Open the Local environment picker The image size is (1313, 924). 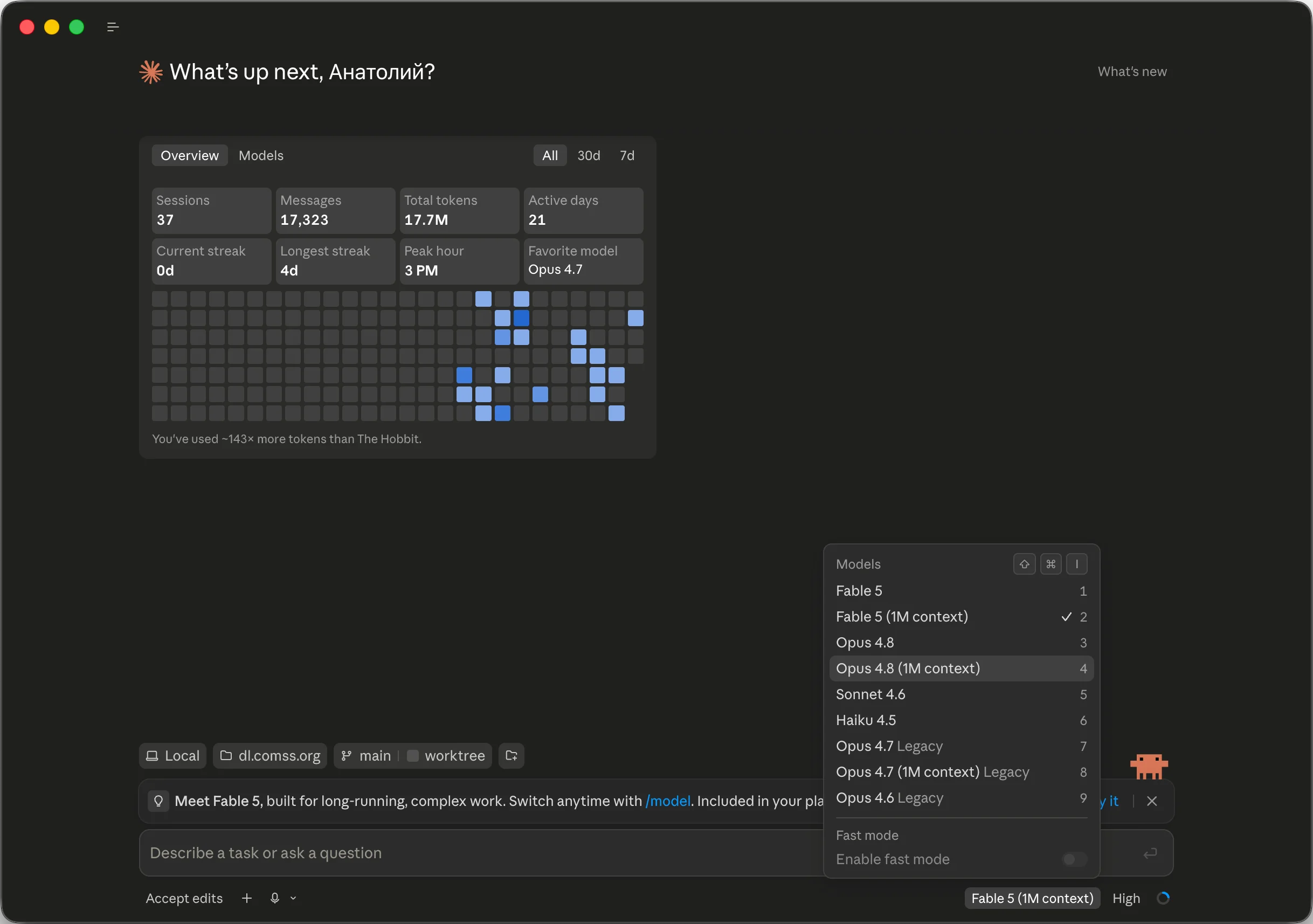tap(172, 756)
